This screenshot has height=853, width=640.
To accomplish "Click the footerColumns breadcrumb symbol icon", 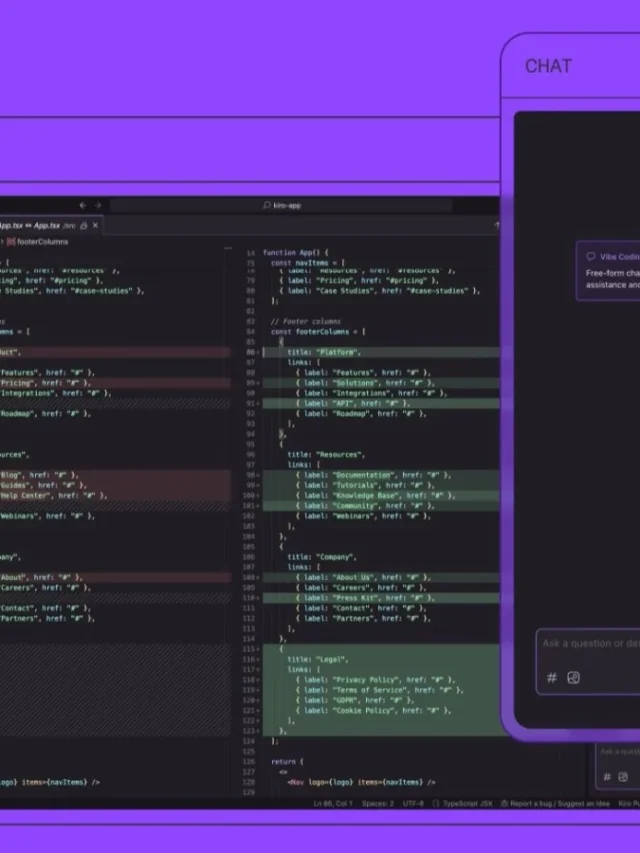I will click(x=11, y=242).
